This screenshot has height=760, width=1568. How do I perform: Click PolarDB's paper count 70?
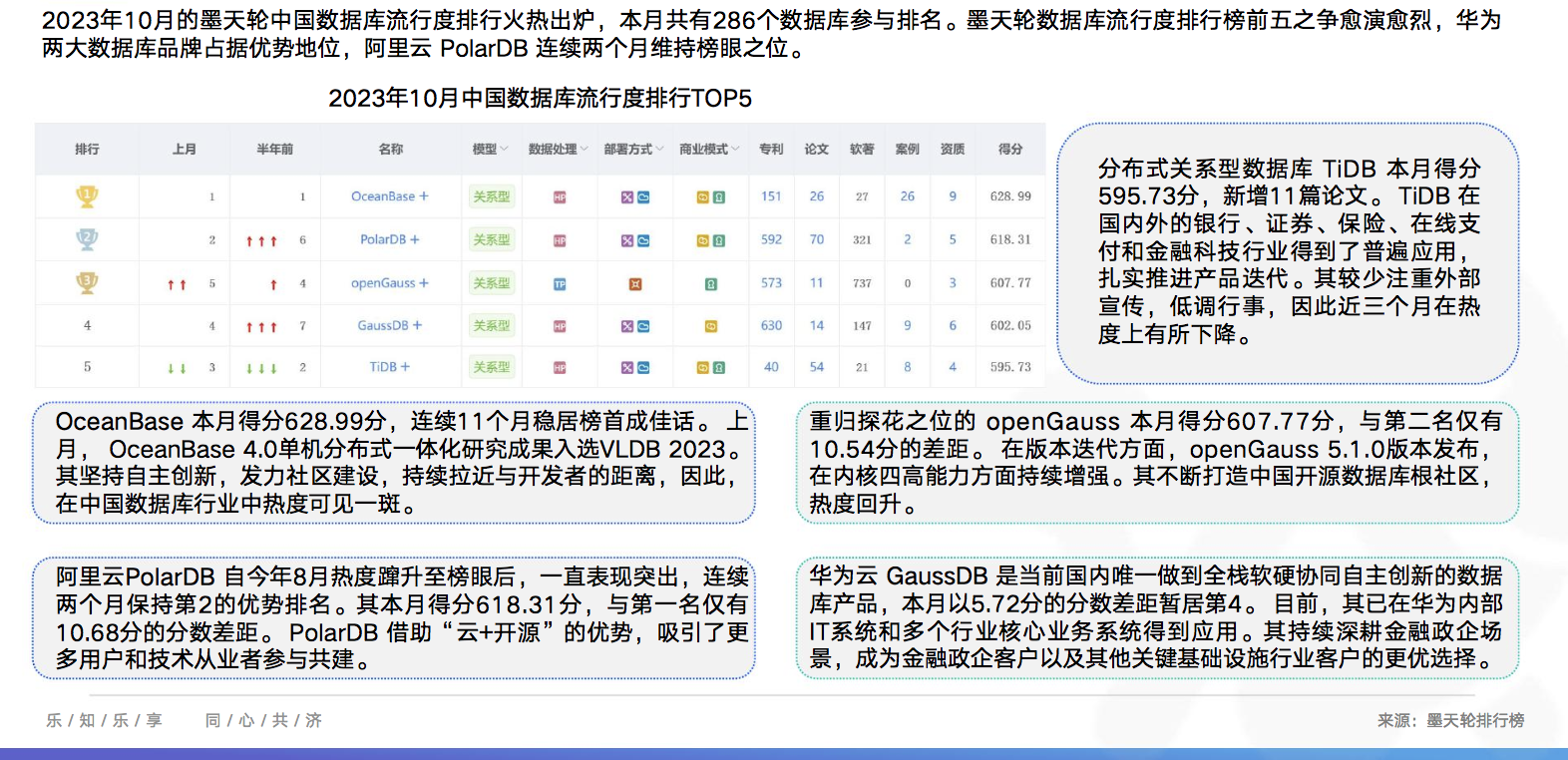817,239
